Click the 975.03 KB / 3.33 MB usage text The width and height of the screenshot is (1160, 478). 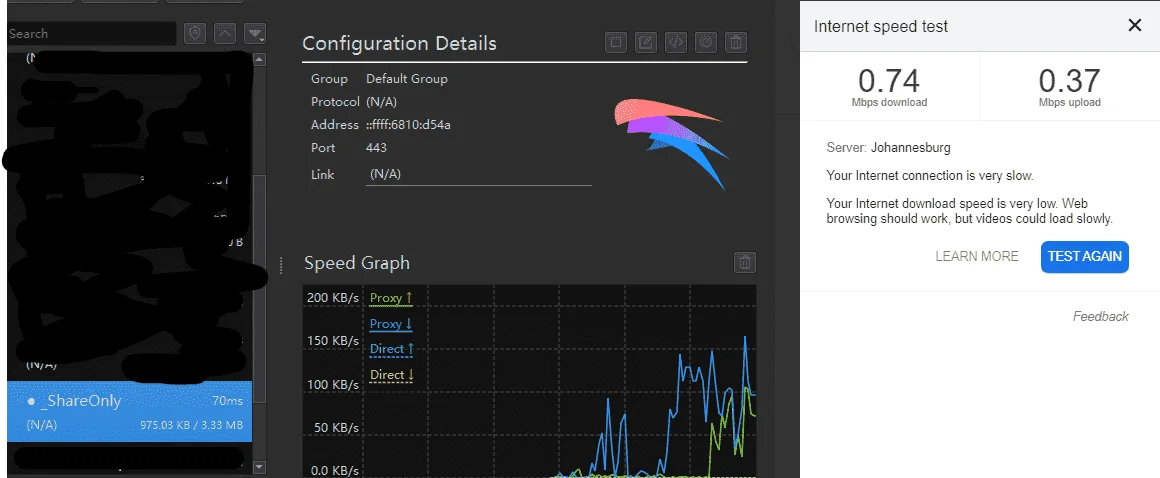(192, 425)
